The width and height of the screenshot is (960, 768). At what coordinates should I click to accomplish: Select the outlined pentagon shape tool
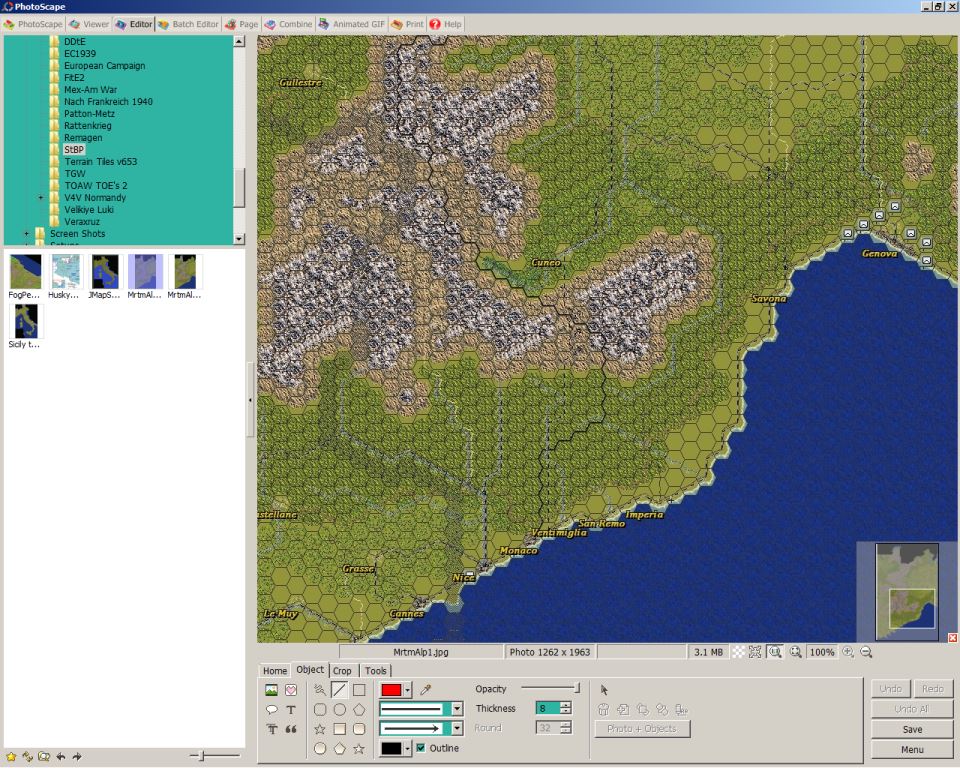click(x=359, y=709)
